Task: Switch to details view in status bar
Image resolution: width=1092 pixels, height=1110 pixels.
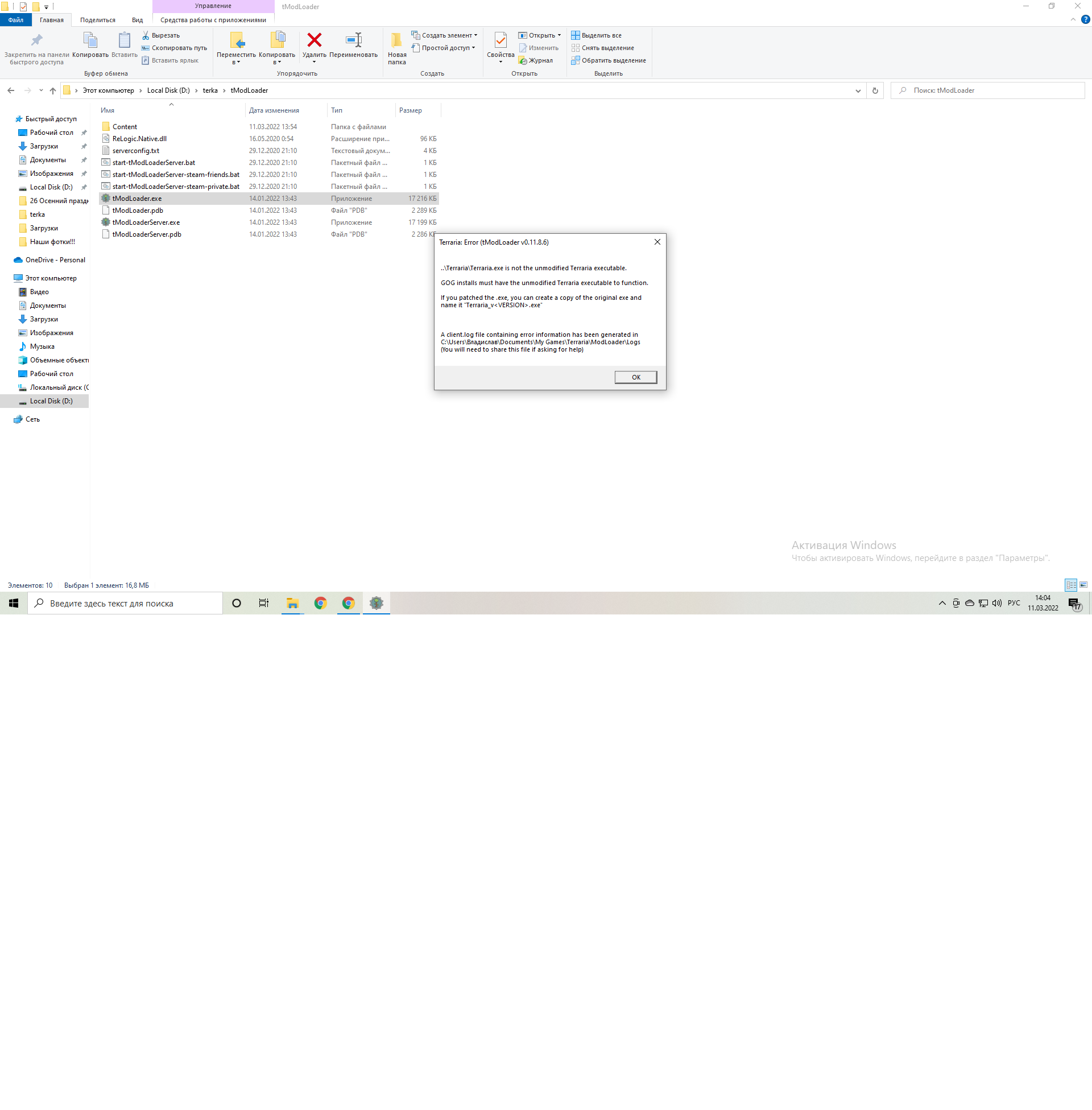Action: click(1072, 584)
